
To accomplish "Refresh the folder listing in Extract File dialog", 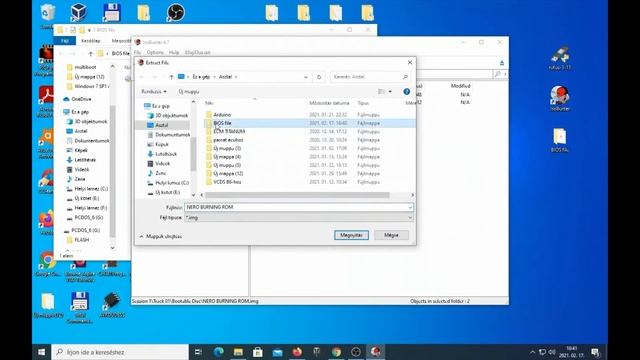I will click(319, 77).
